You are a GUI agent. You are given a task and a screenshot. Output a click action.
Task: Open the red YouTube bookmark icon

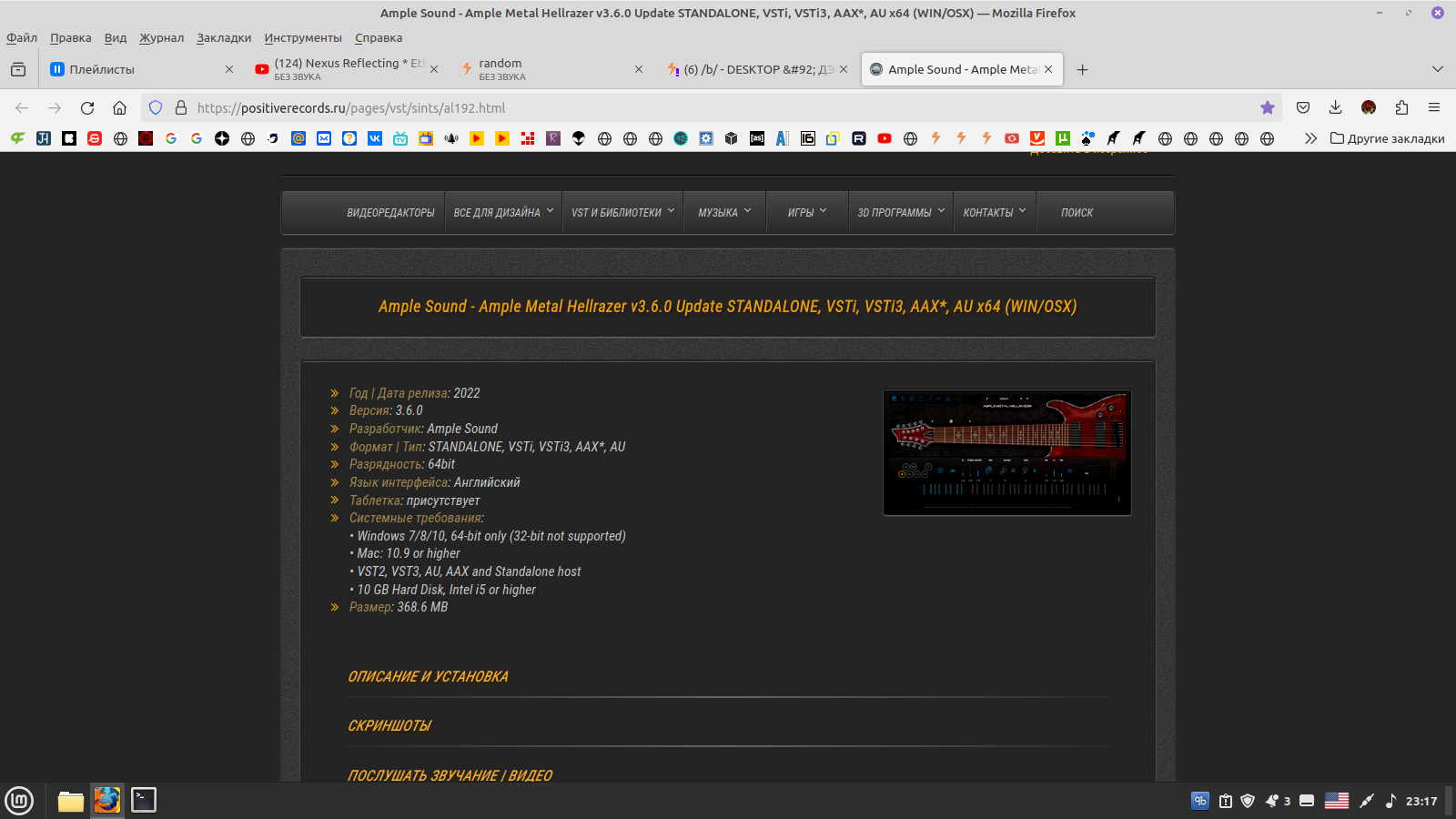[885, 138]
